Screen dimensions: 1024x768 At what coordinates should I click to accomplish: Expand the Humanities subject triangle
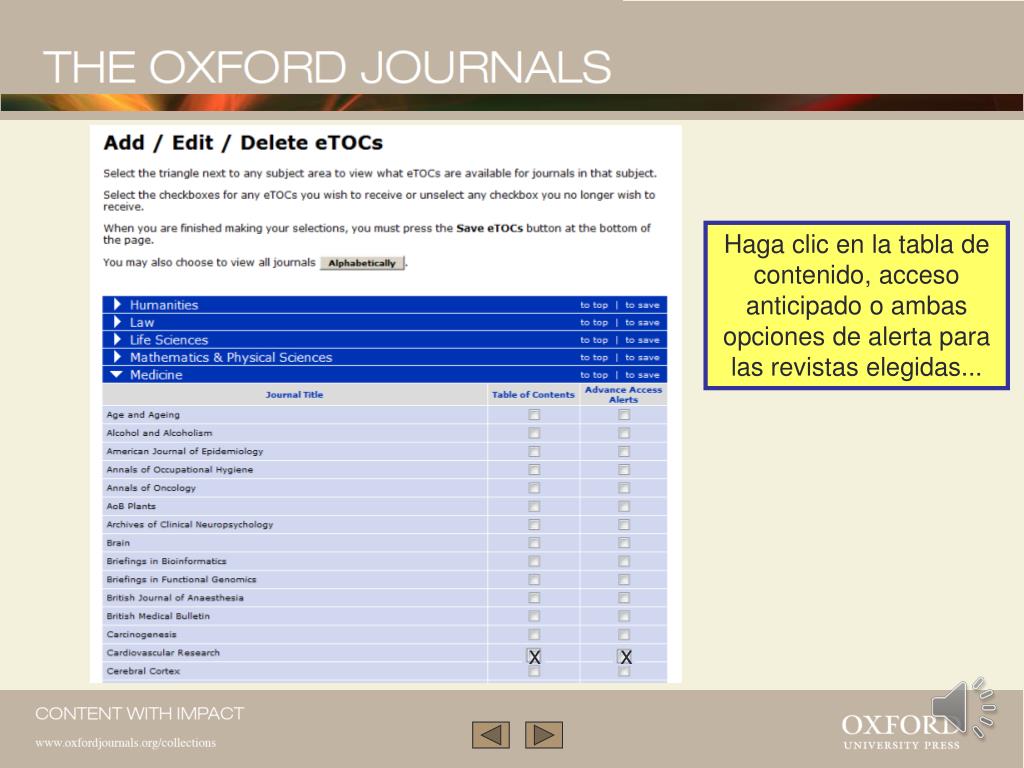[118, 304]
